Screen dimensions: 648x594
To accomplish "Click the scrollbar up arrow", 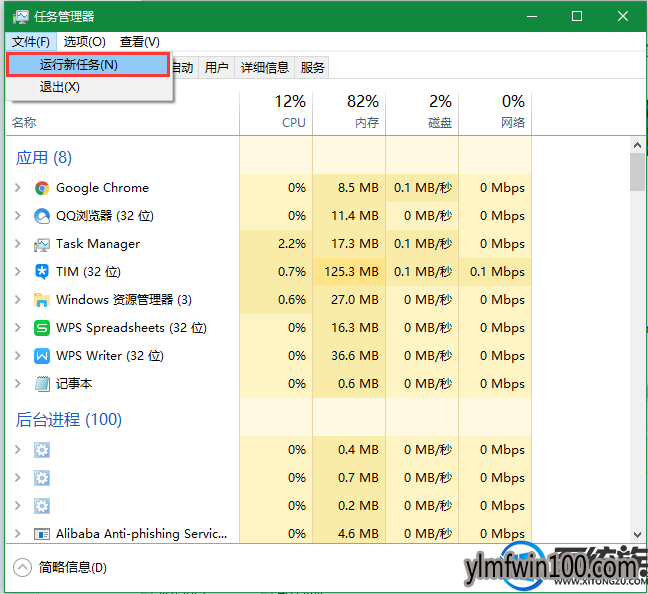I will click(x=637, y=145).
